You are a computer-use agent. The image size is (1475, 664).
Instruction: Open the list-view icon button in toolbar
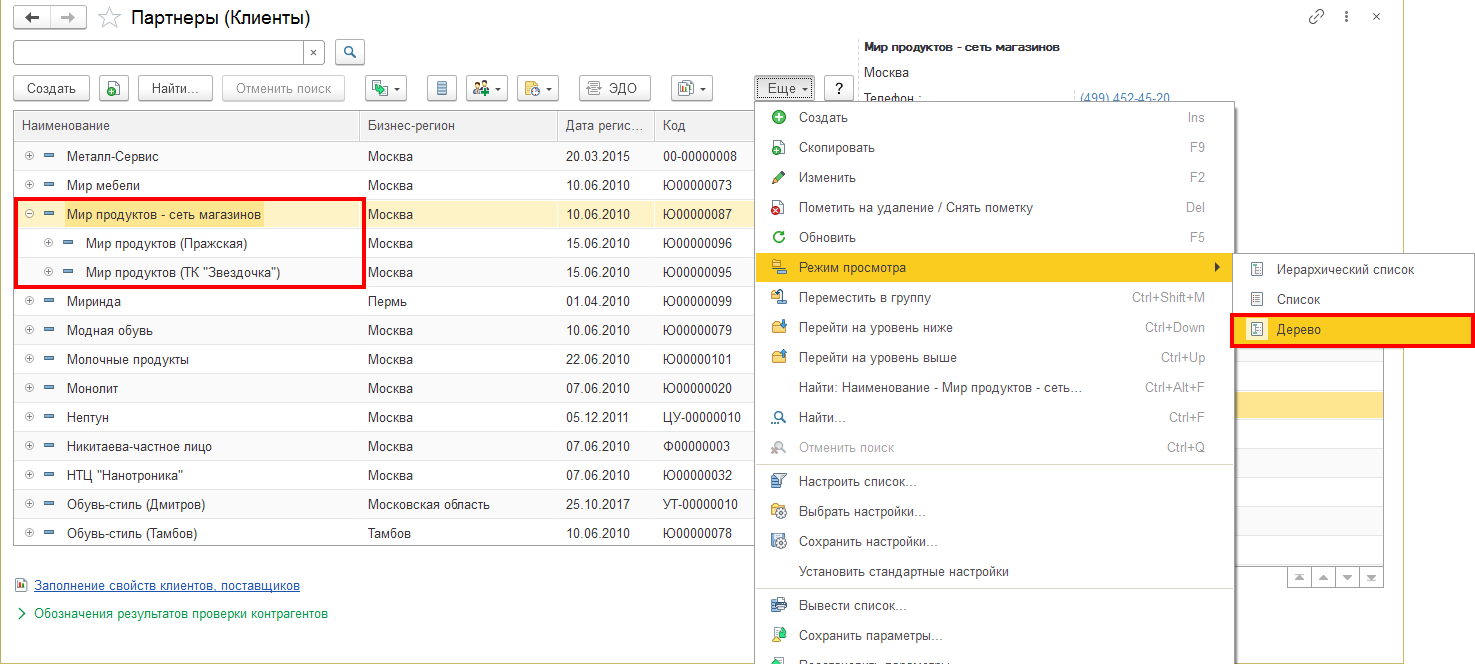pyautogui.click(x=441, y=89)
